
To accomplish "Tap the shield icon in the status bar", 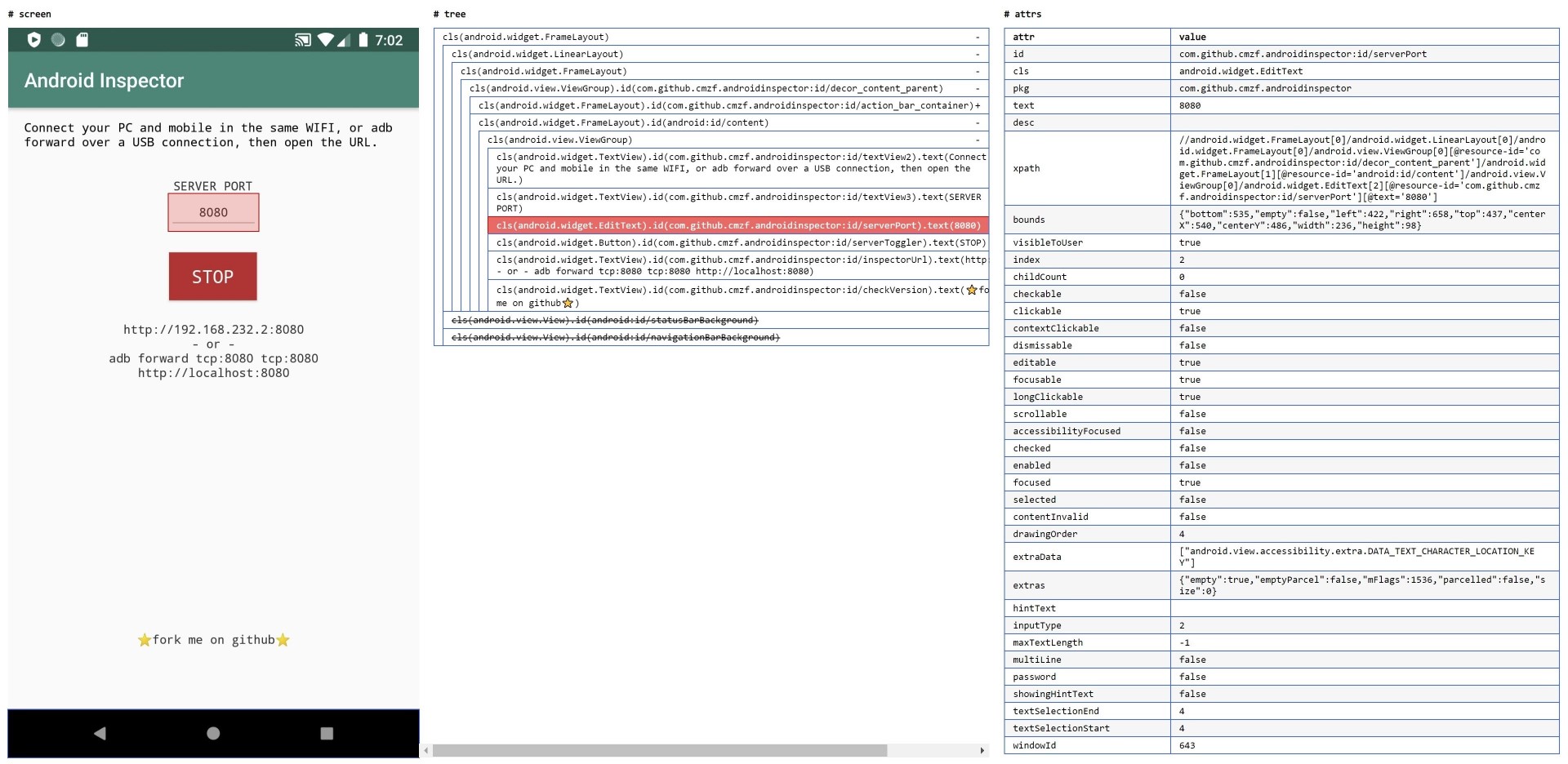I will (x=34, y=39).
